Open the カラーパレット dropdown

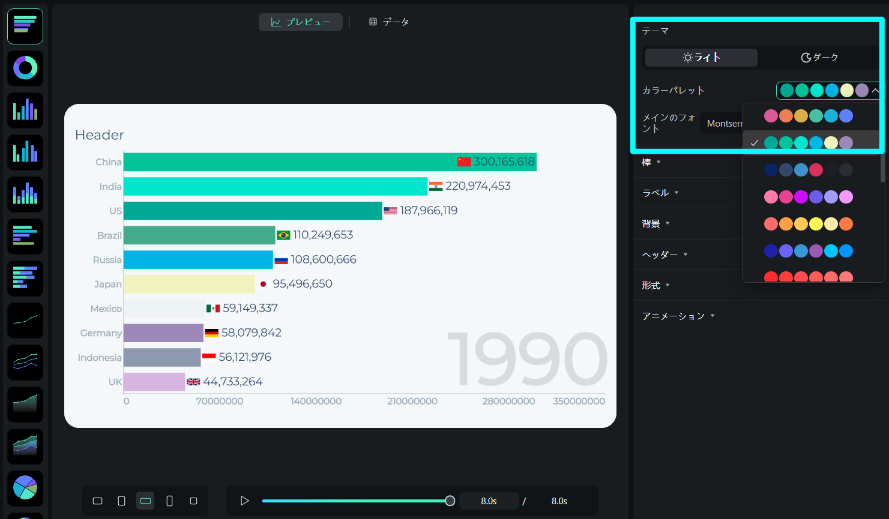point(828,90)
